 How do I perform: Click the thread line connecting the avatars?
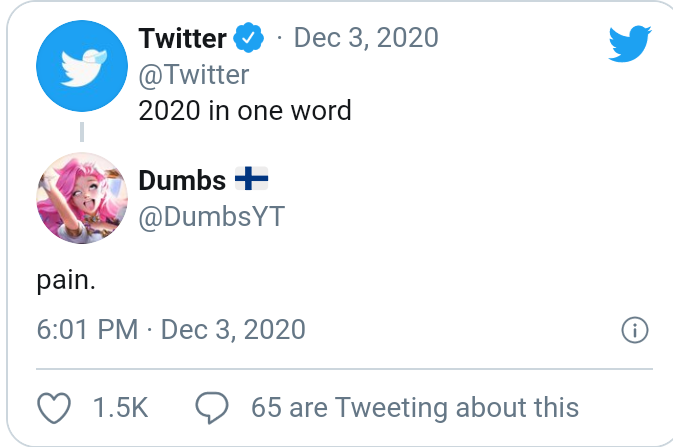[x=81, y=130]
